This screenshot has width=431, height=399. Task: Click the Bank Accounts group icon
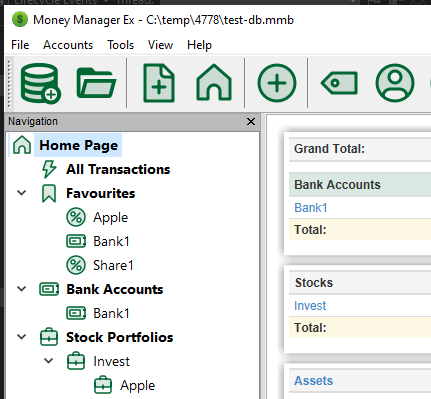[49, 289]
